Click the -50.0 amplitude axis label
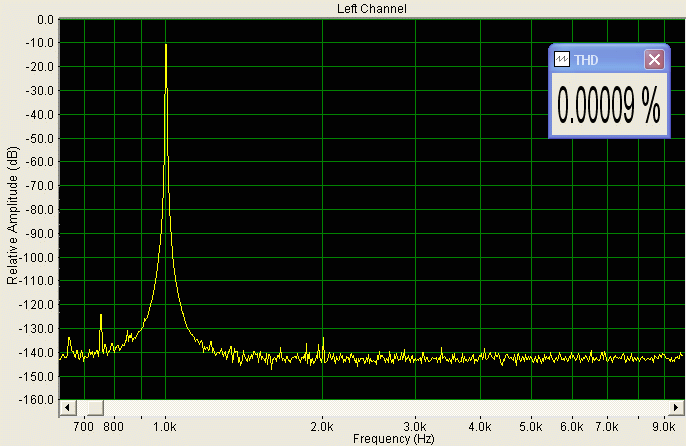This screenshot has height=446, width=686. click(x=39, y=138)
